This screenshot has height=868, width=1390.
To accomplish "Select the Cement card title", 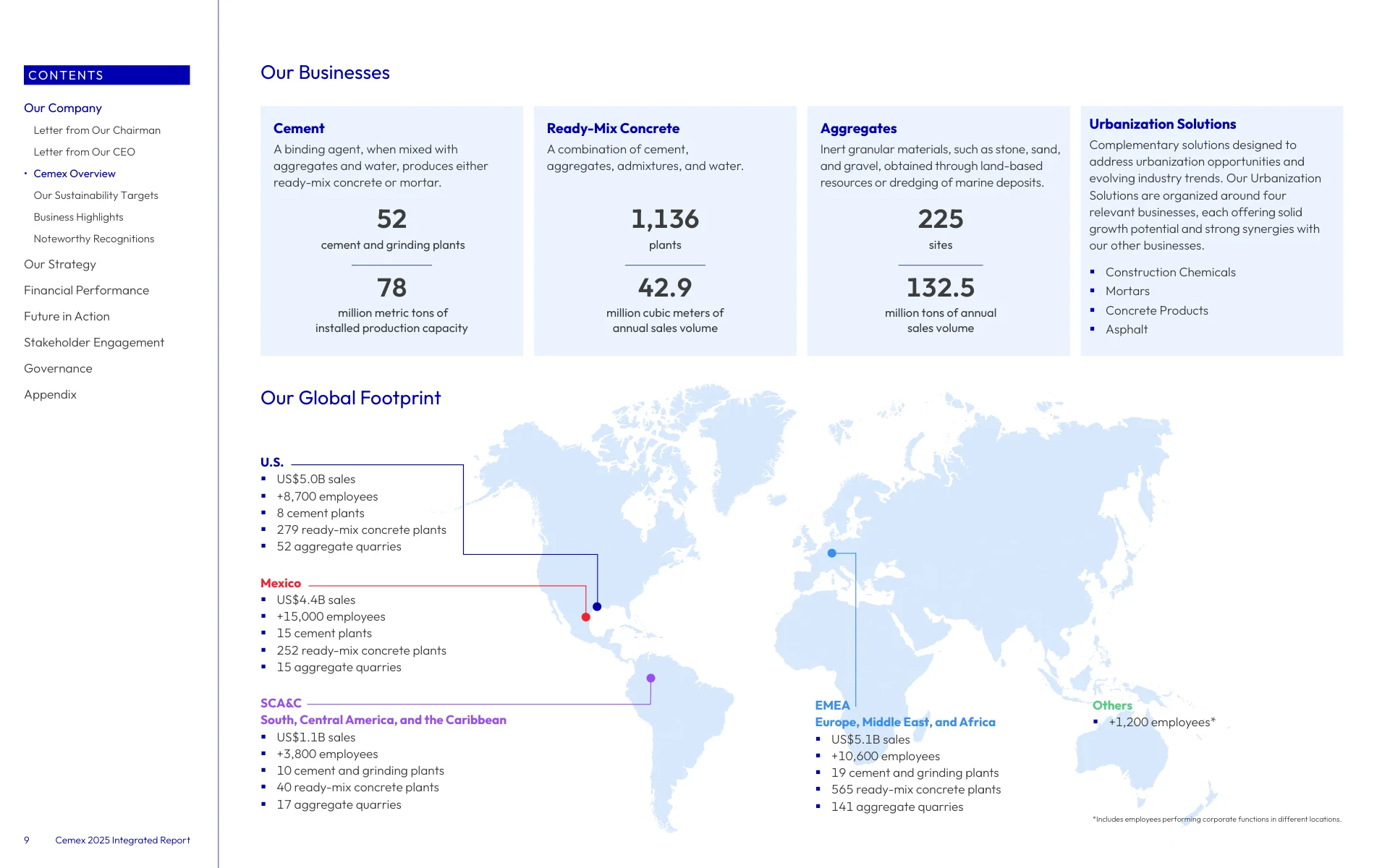I will (x=299, y=129).
